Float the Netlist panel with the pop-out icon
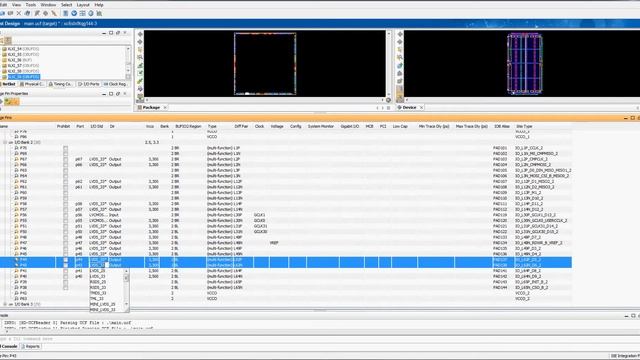 tap(118, 33)
